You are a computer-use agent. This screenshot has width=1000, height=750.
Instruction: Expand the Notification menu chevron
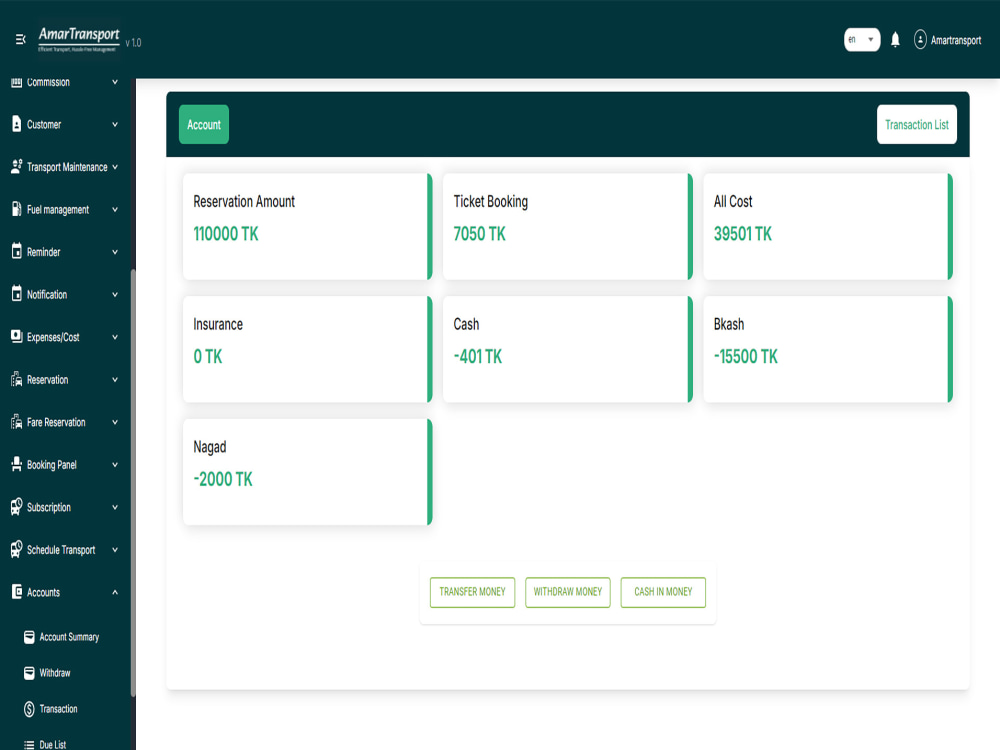(115, 295)
